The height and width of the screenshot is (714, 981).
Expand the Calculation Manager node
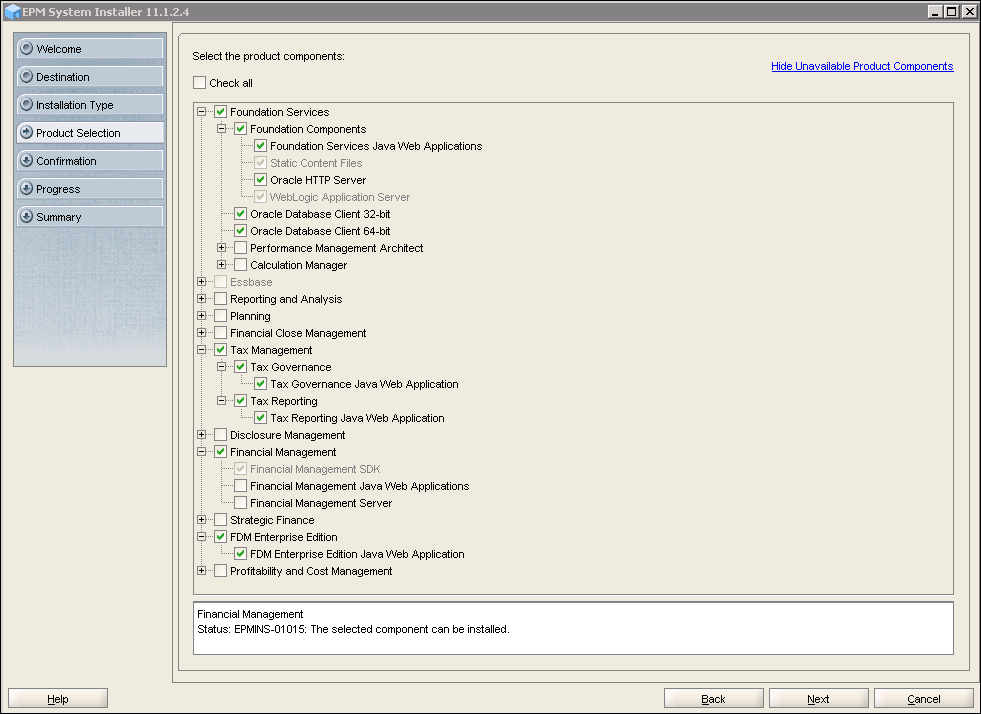coord(221,265)
